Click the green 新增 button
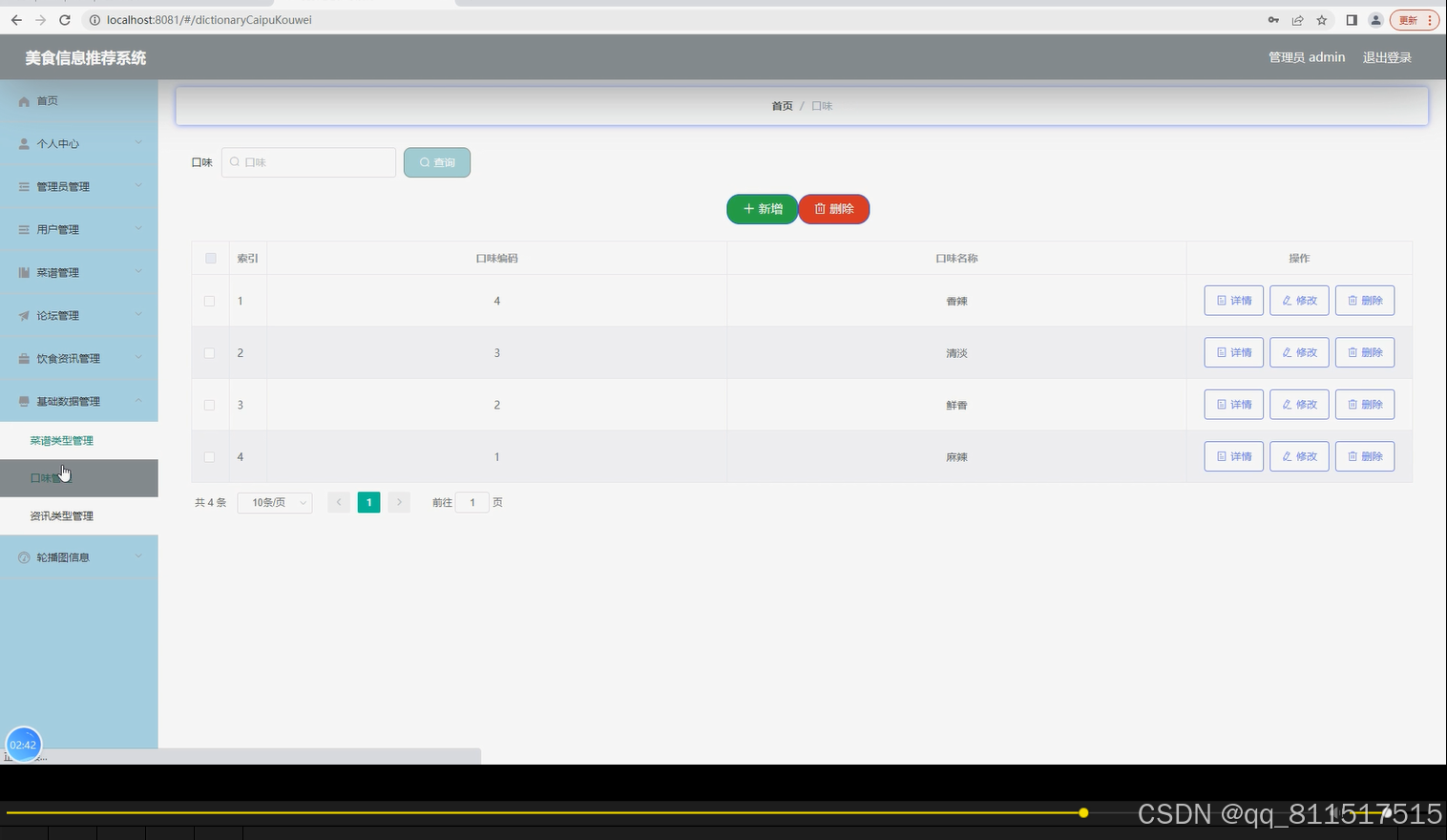1447x840 pixels. click(x=763, y=209)
